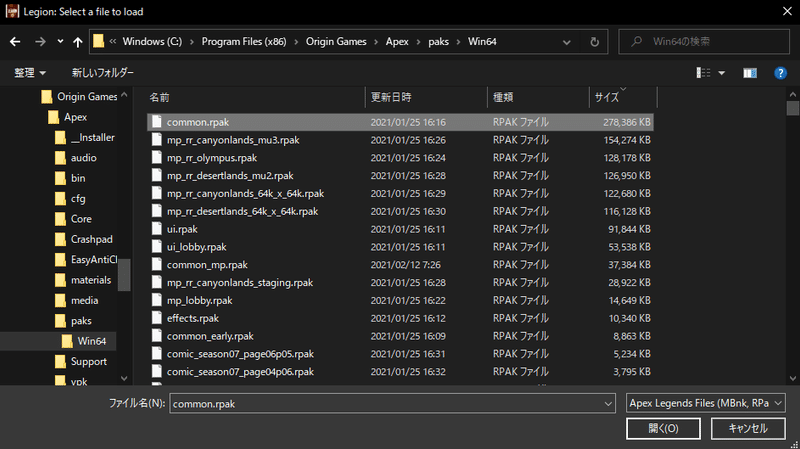Screen dimensions: 800x449
Task: Click the file list vertical scrollbar thumb
Action: [792, 108]
